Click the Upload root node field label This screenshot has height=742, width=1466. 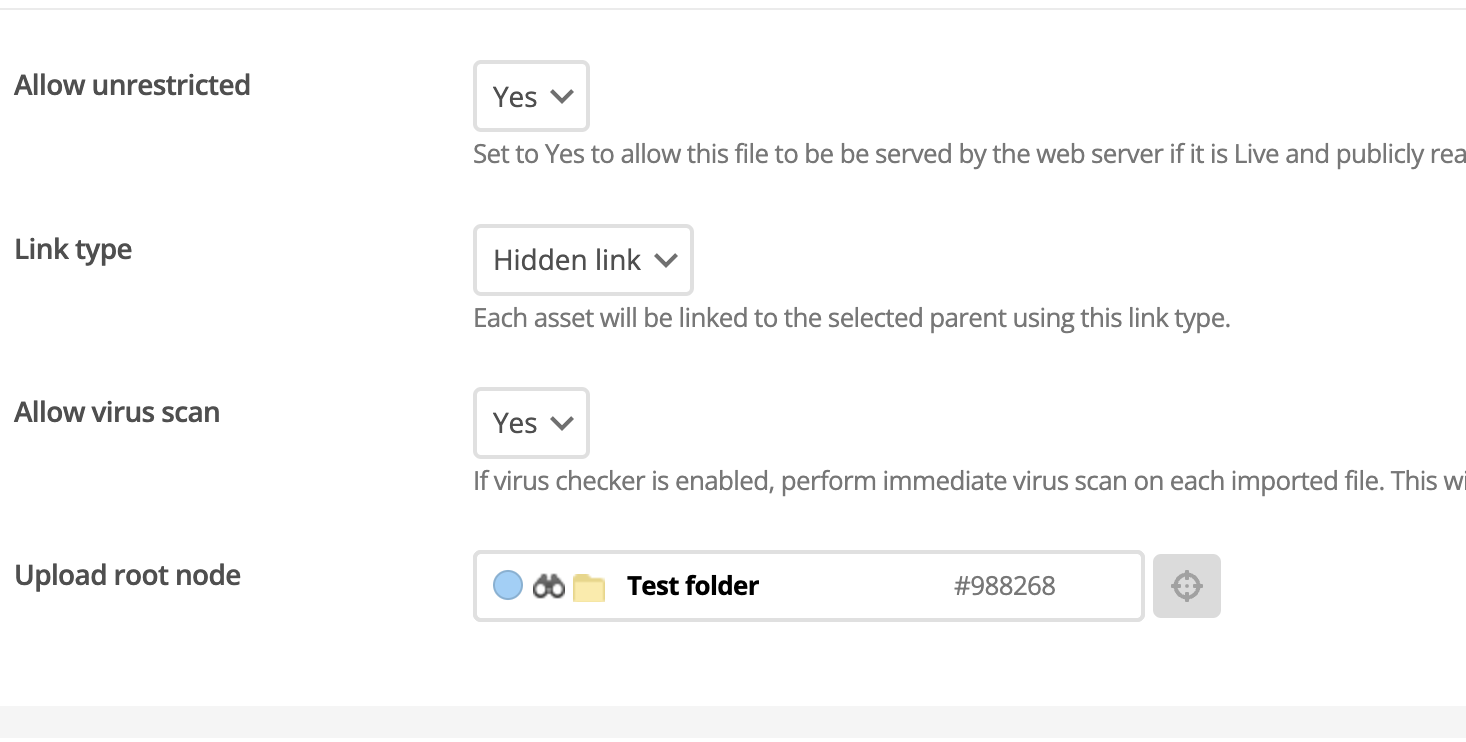pyautogui.click(x=127, y=576)
